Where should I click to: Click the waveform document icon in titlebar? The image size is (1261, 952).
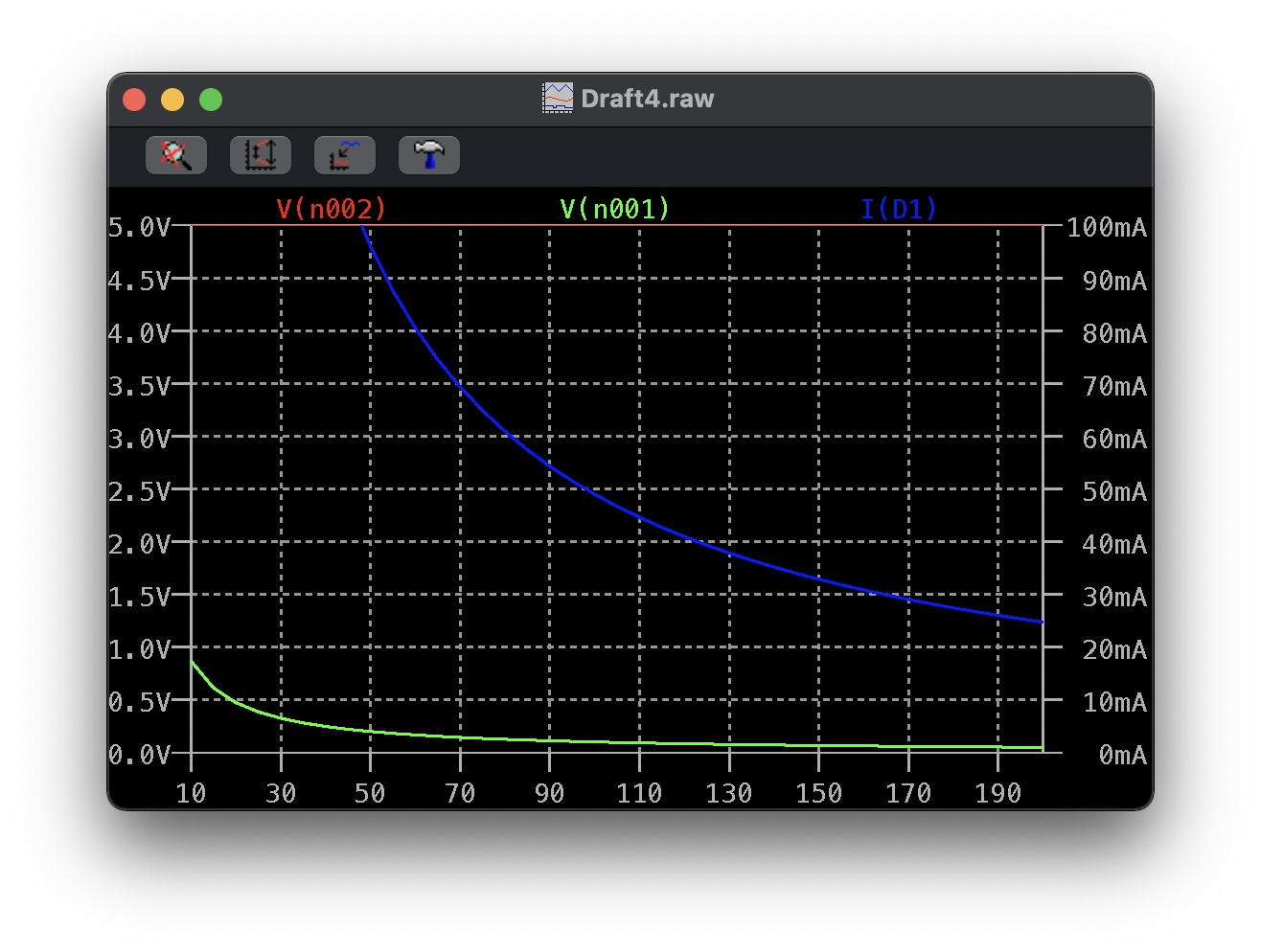point(559,97)
